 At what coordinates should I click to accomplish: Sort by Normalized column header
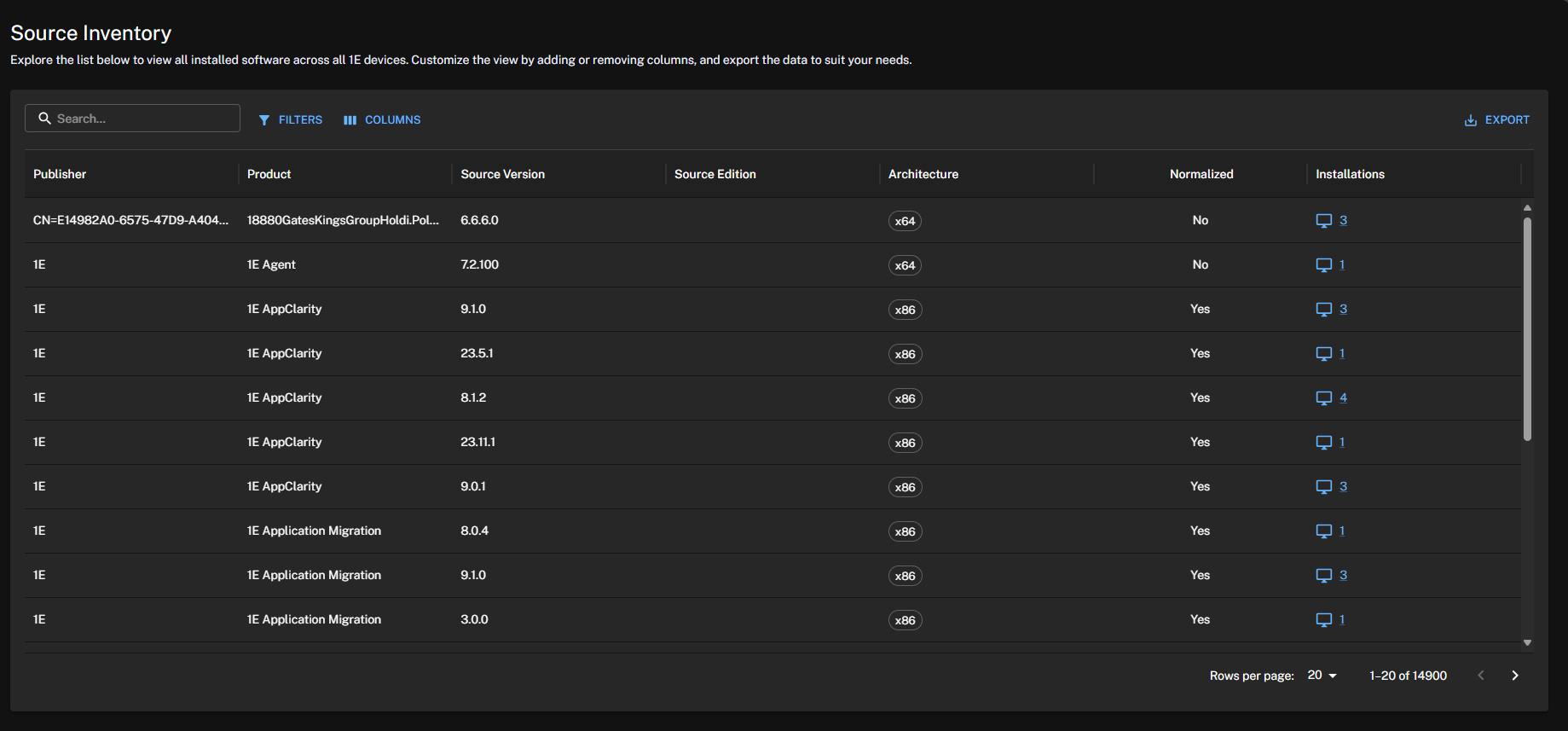[1201, 174]
